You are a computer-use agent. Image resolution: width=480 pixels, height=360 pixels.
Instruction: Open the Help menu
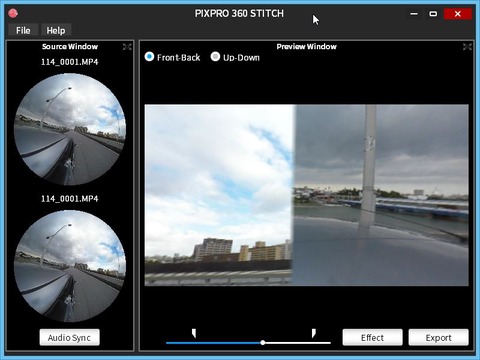(56, 30)
